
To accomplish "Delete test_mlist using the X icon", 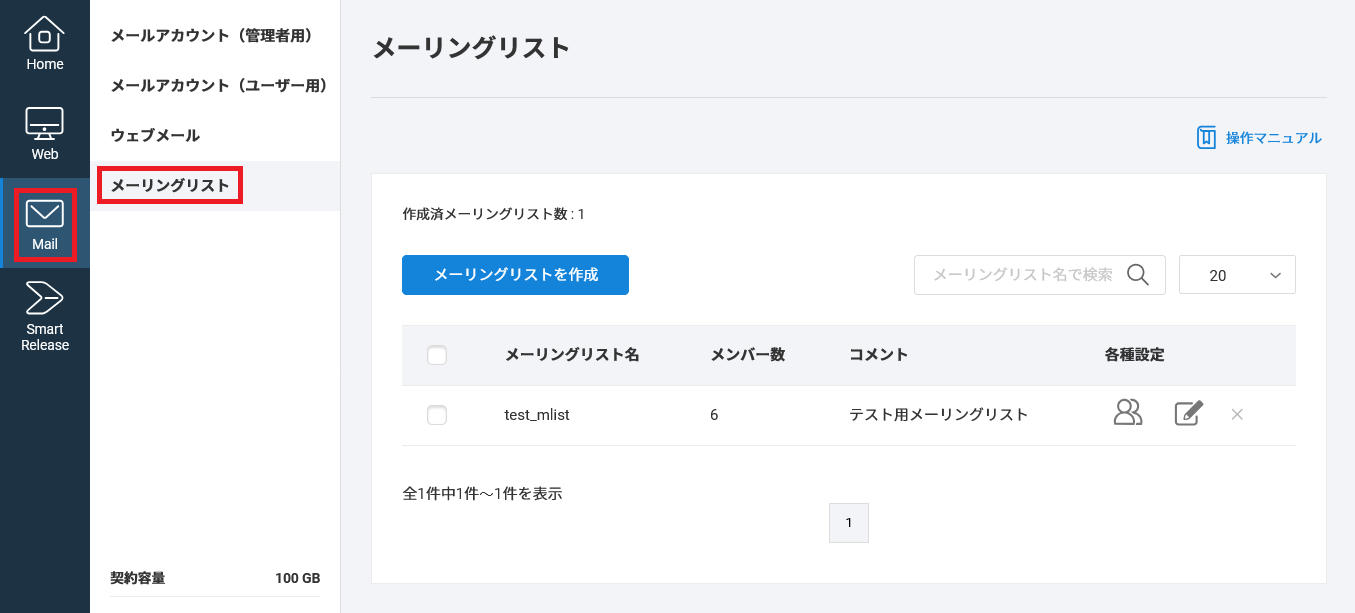I will [1237, 414].
